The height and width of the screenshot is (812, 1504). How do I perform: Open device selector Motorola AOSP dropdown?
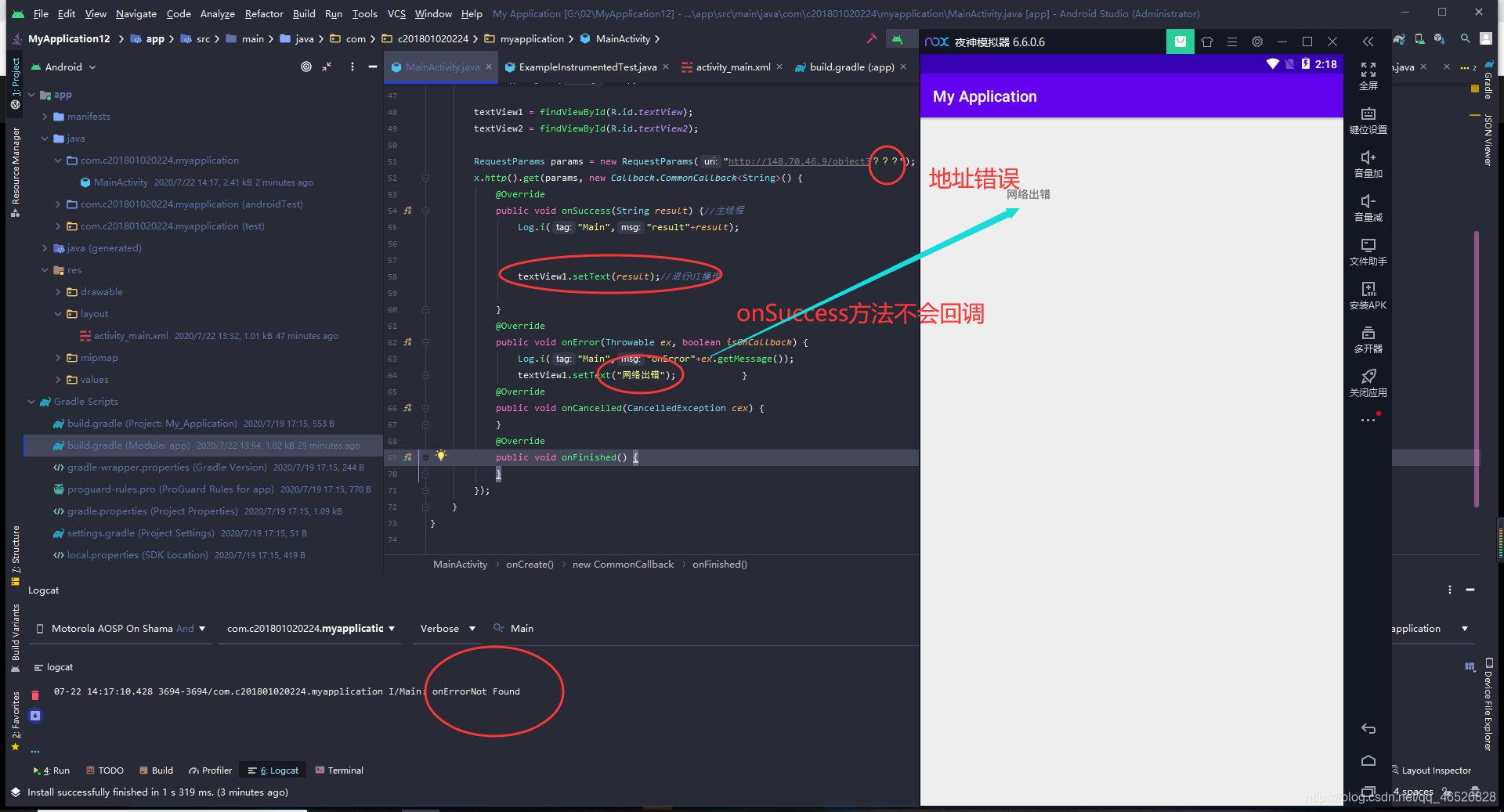coord(121,628)
